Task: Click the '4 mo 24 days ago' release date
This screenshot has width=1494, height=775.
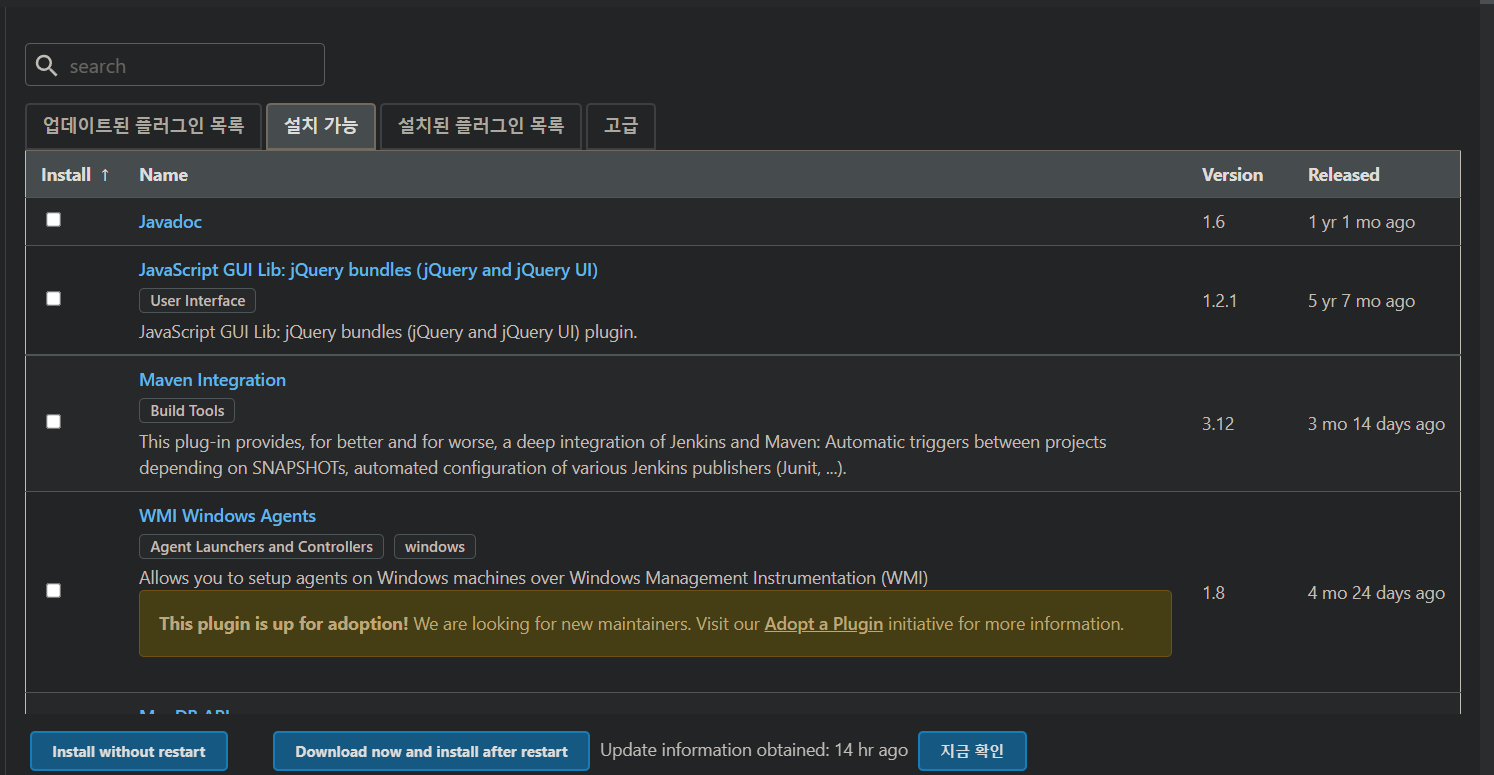Action: pos(1376,593)
